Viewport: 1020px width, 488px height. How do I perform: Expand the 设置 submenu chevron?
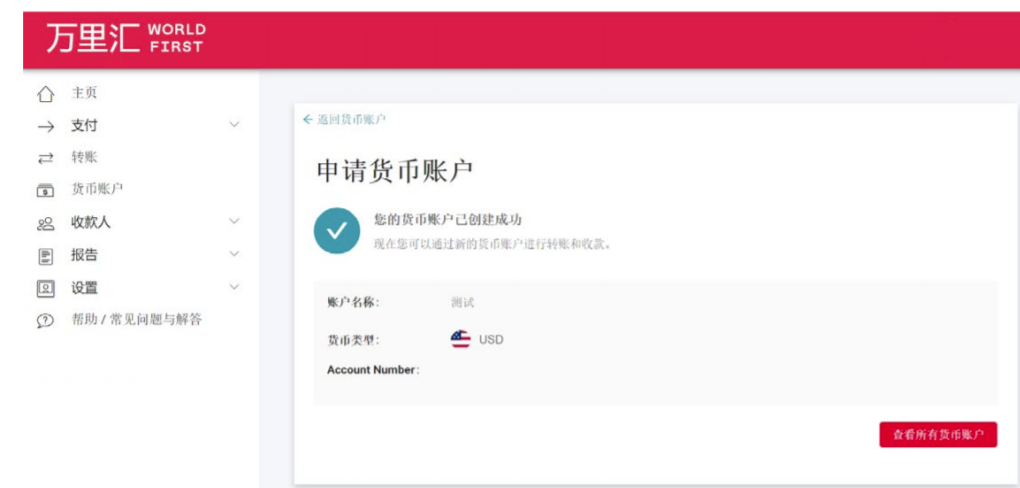point(234,287)
